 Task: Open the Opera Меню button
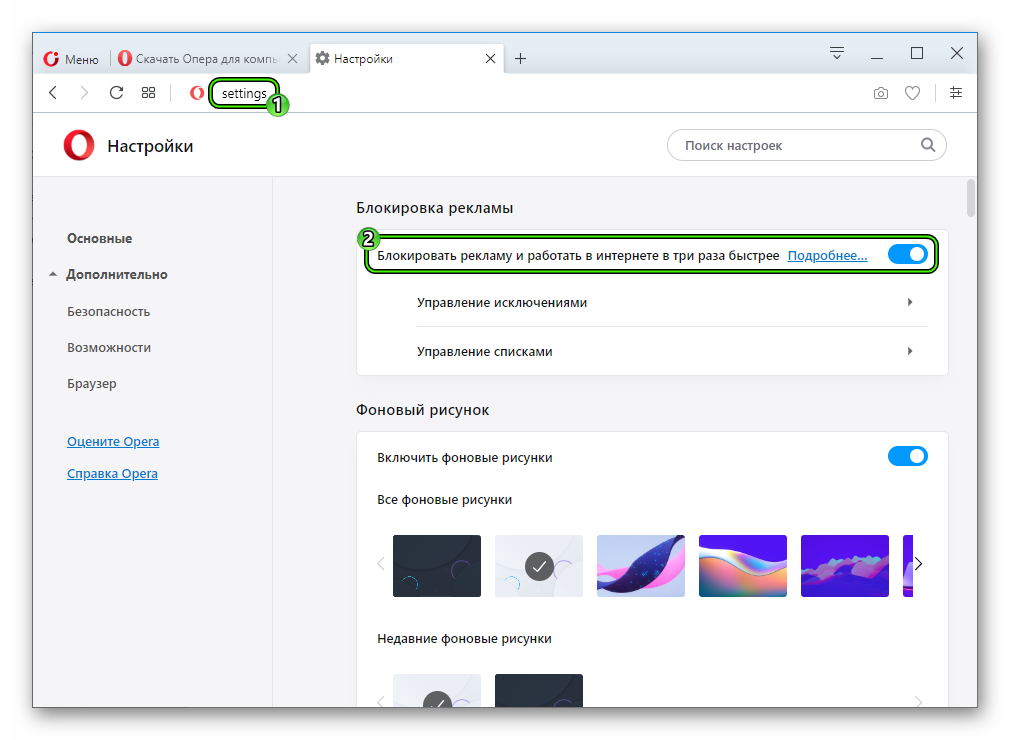coord(71,59)
